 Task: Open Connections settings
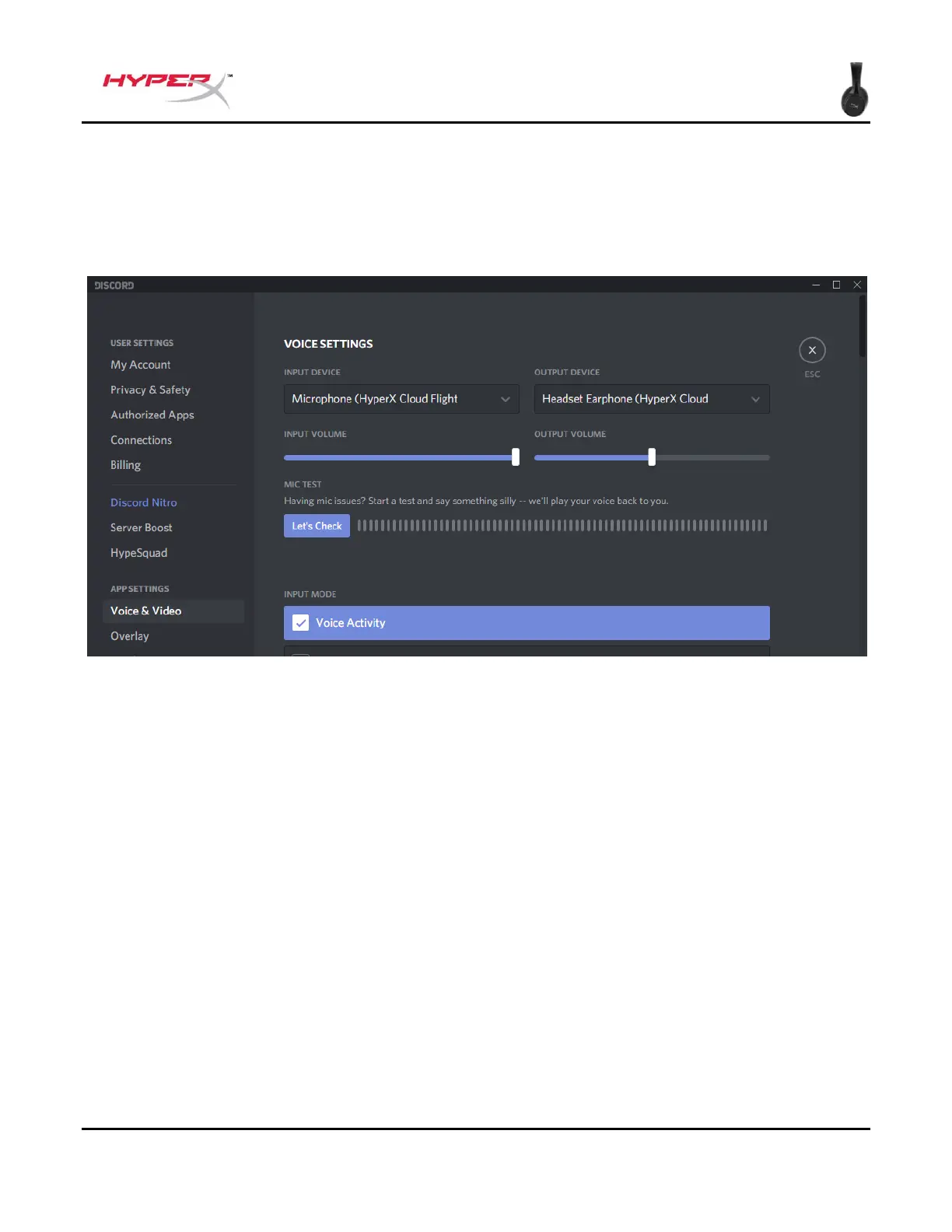[x=142, y=440]
